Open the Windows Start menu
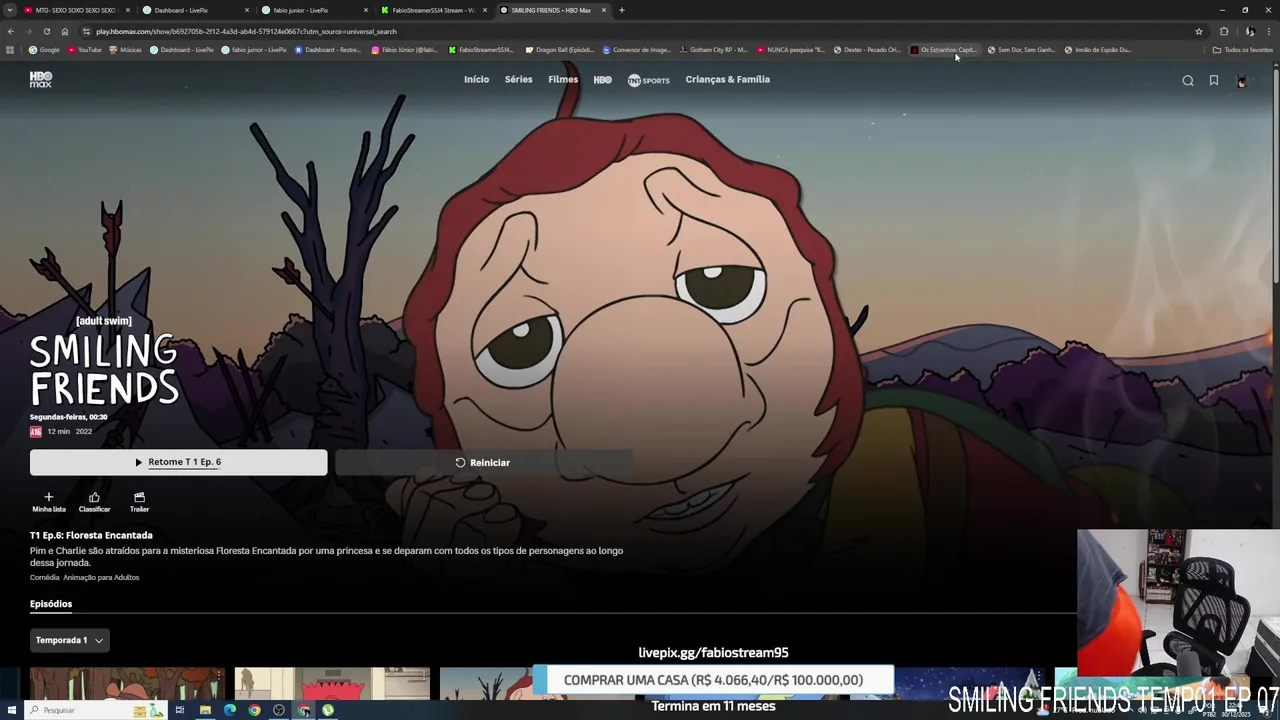Viewport: 1280px width, 720px height. pyautogui.click(x=10, y=710)
